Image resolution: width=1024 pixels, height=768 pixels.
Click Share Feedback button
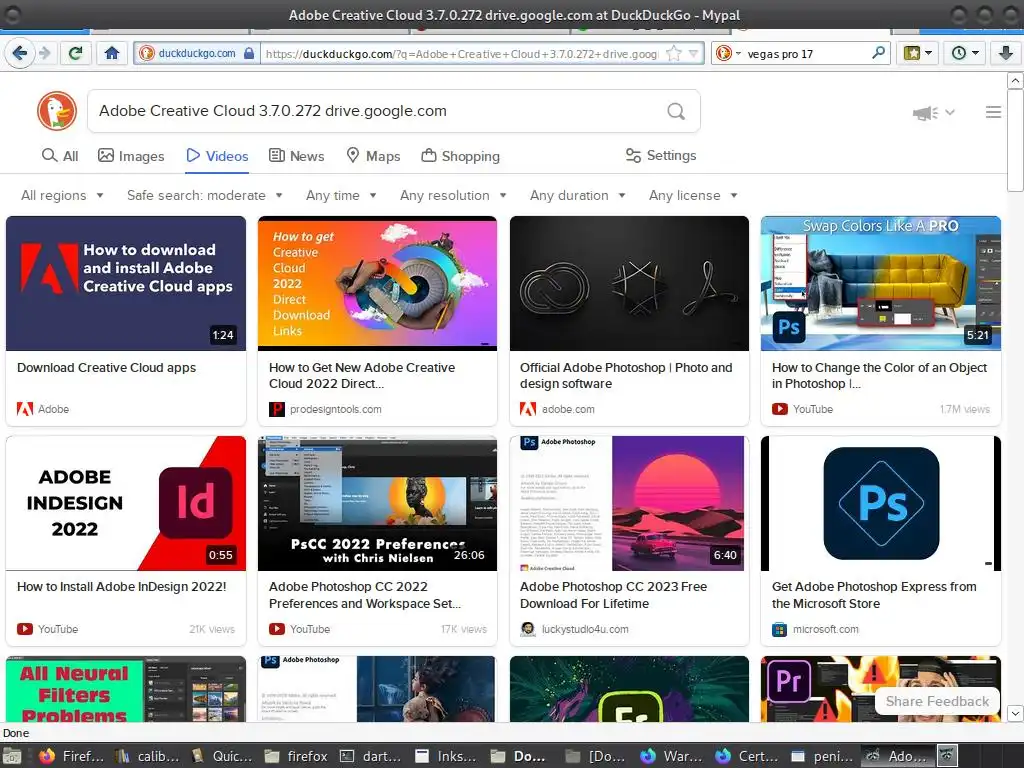click(x=937, y=701)
